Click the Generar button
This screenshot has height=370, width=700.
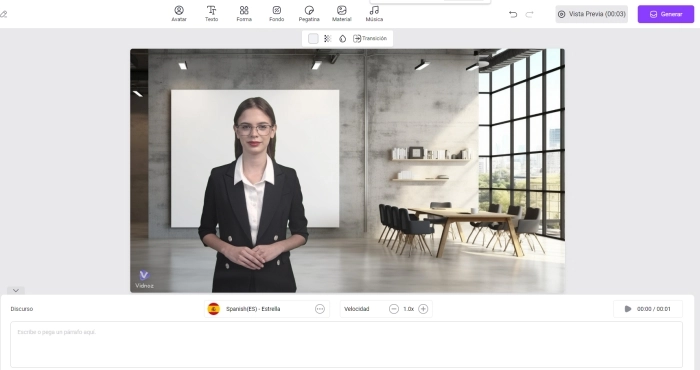pyautogui.click(x=666, y=14)
